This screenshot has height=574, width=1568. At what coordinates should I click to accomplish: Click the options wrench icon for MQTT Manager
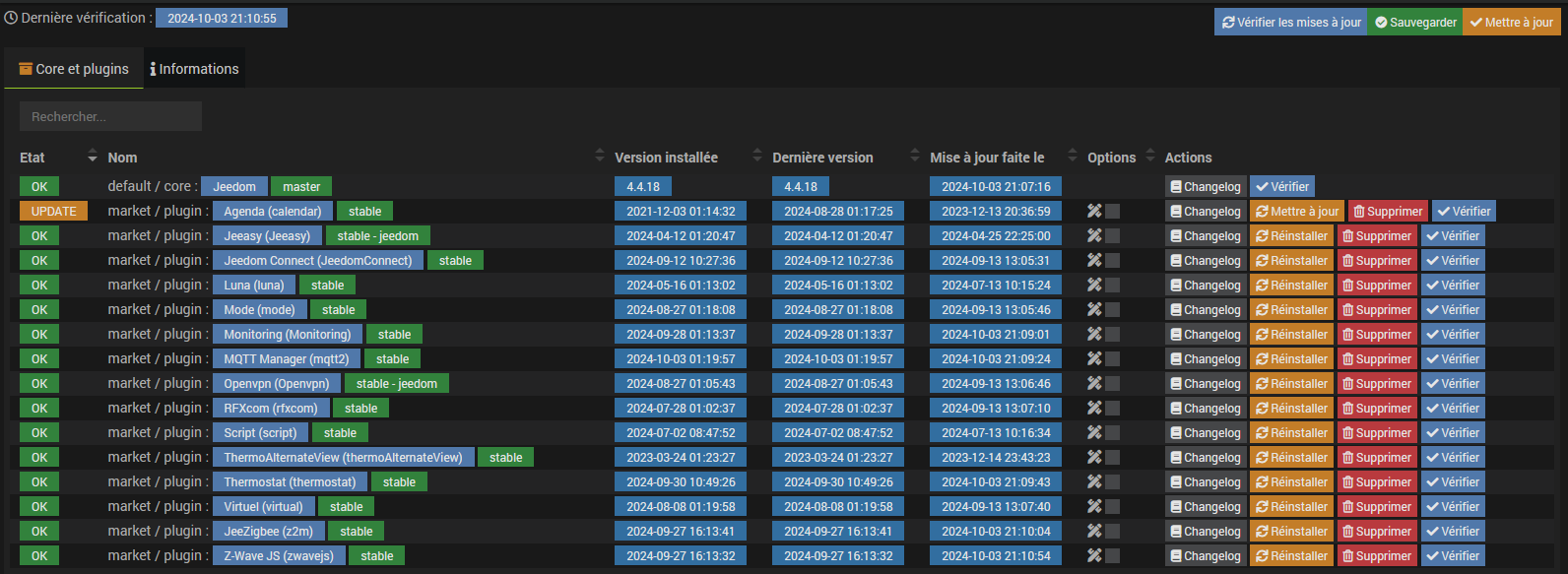click(x=1094, y=358)
